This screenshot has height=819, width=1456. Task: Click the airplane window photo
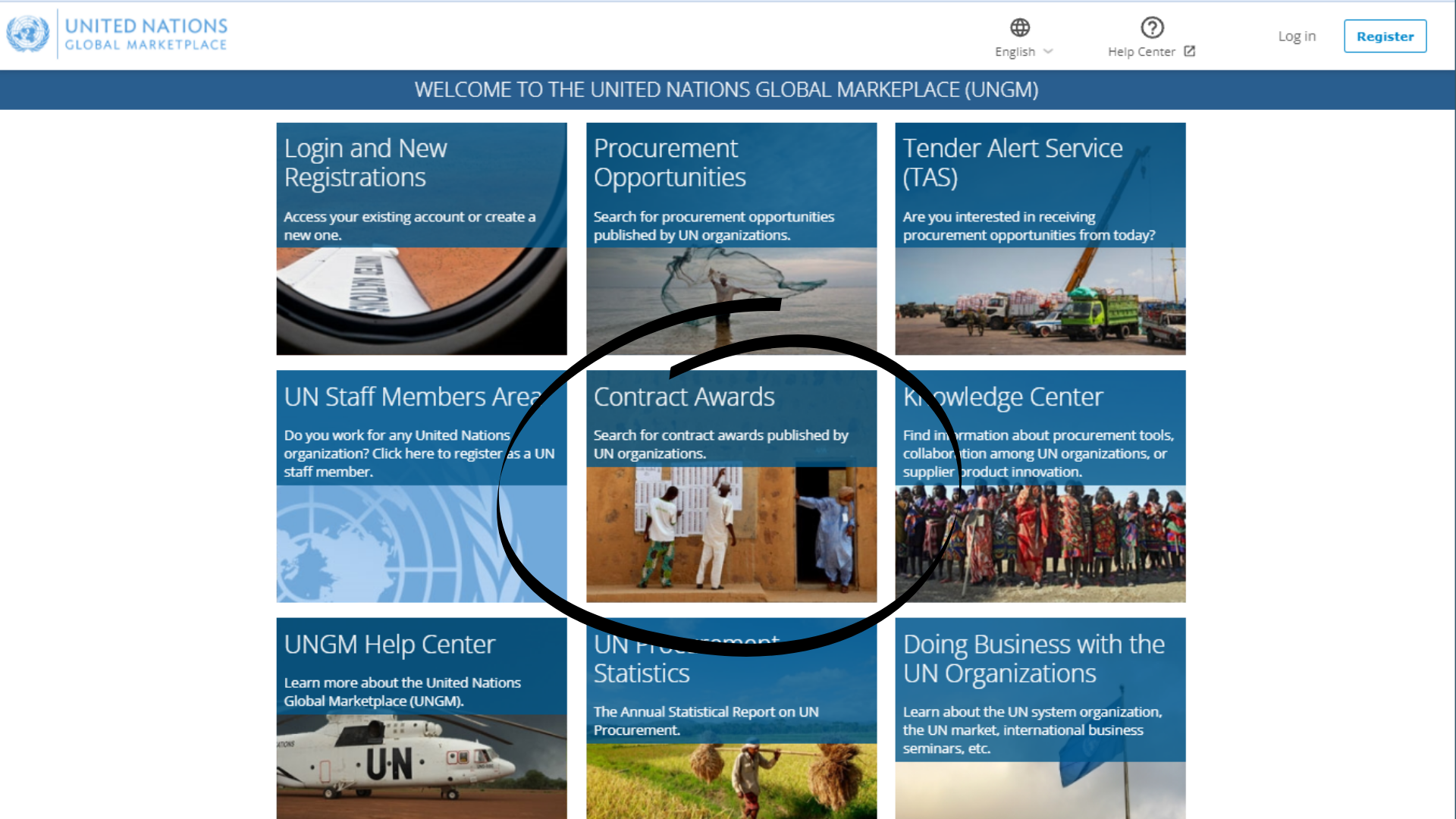[x=422, y=301]
